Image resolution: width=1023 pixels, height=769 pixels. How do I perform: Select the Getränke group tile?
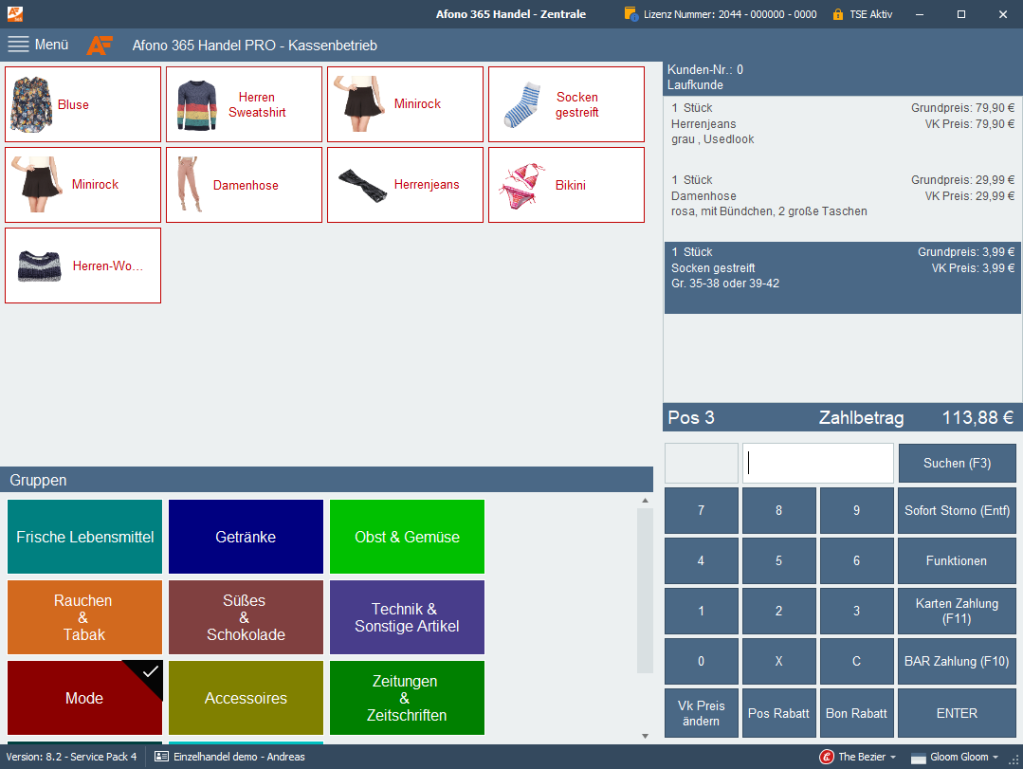(245, 537)
